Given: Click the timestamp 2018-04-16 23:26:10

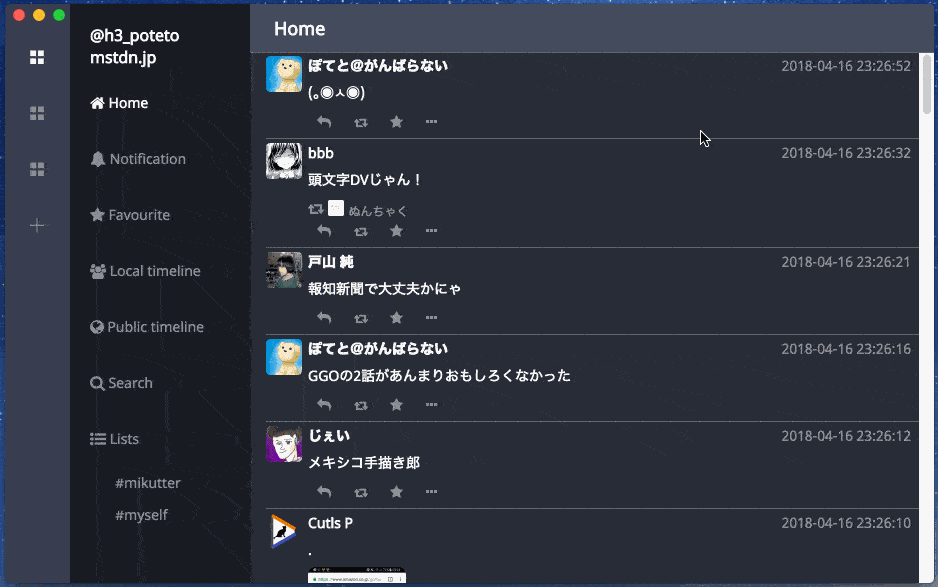Looking at the screenshot, I should pyautogui.click(x=846, y=523).
